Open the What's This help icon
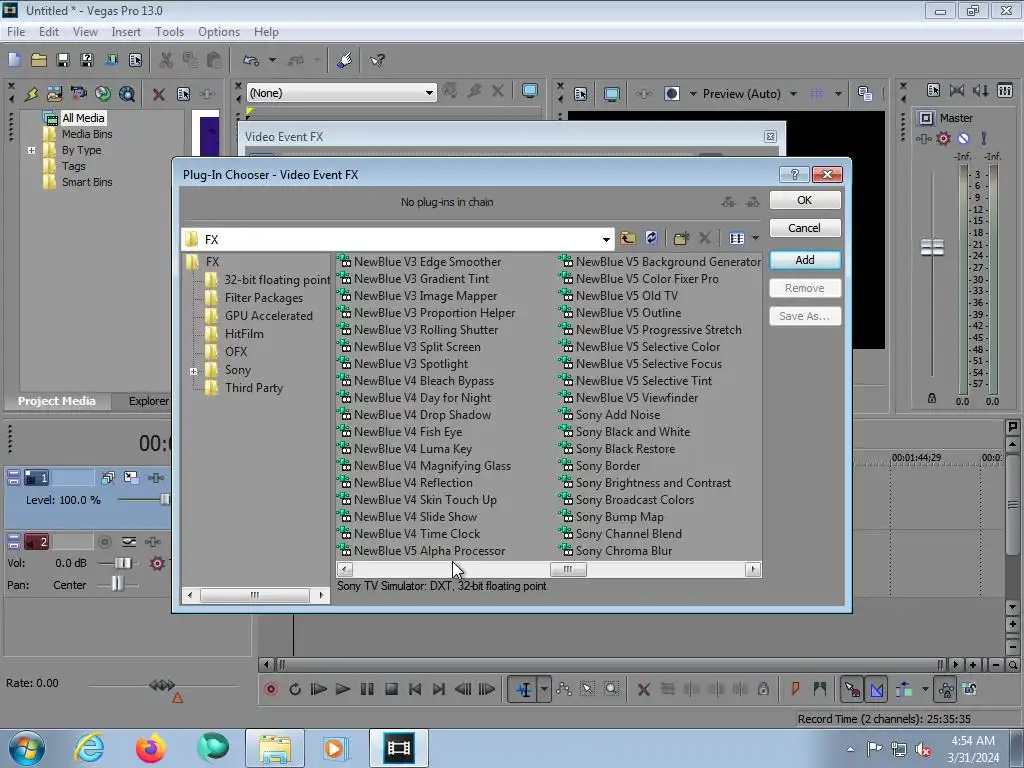Image resolution: width=1024 pixels, height=768 pixels. point(377,60)
